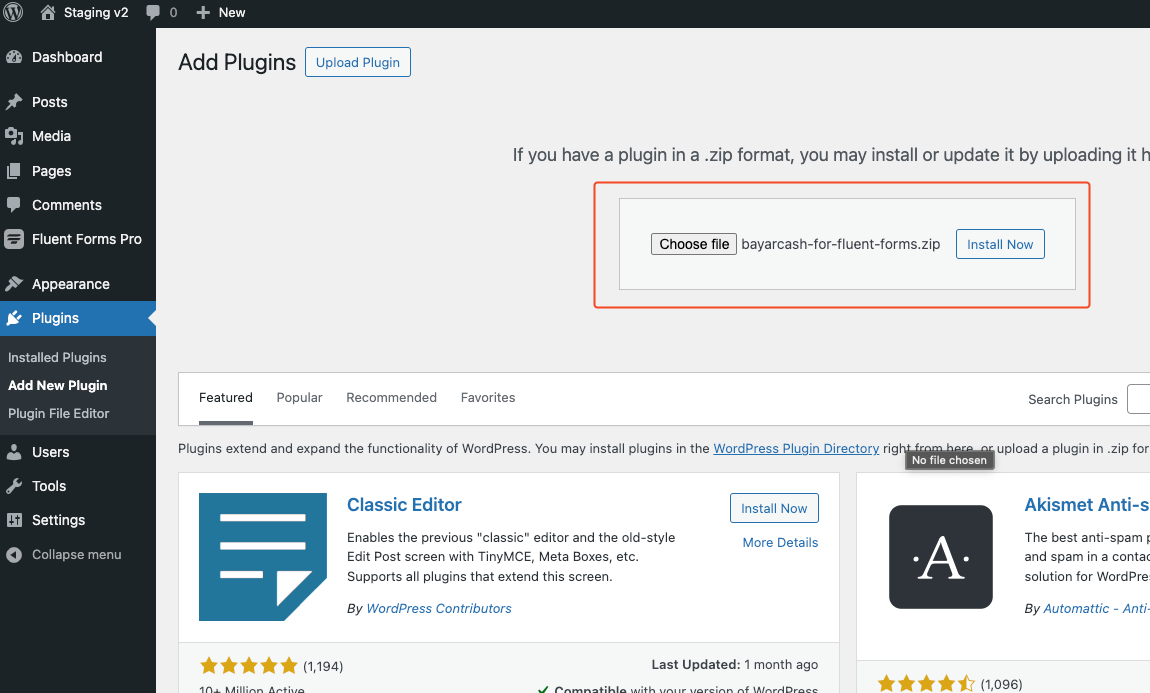Image resolution: width=1150 pixels, height=693 pixels.
Task: View More Details for Classic Editor
Action: pos(780,542)
